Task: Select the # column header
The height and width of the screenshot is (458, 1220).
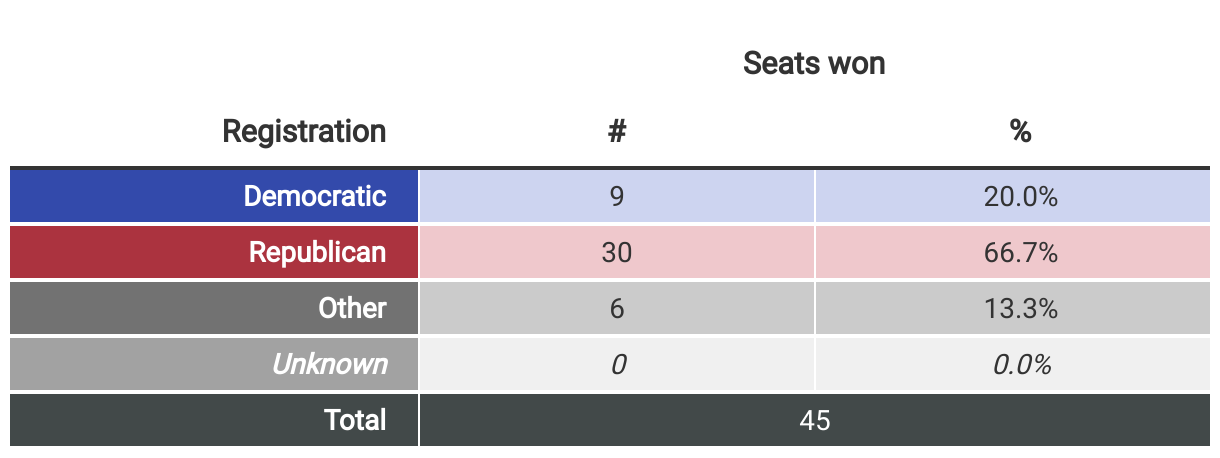Action: (x=617, y=131)
